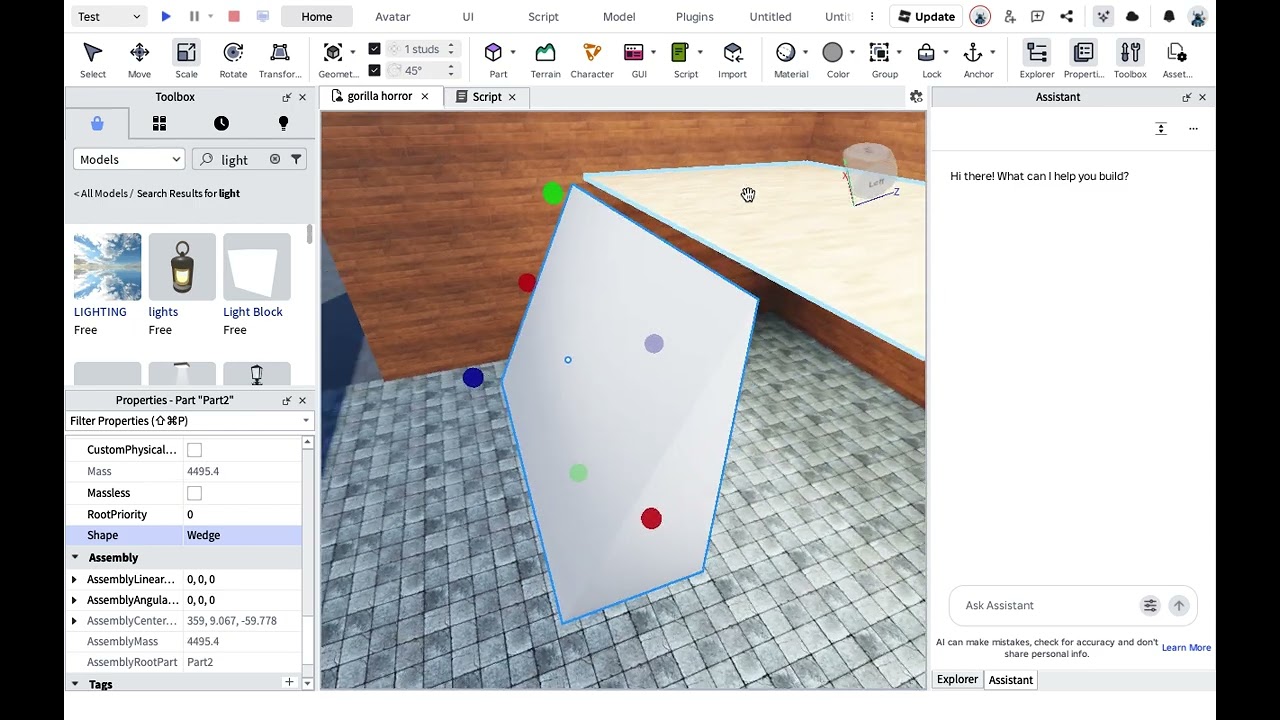
Task: Toggle the Toolbox panel button
Action: tap(1130, 60)
